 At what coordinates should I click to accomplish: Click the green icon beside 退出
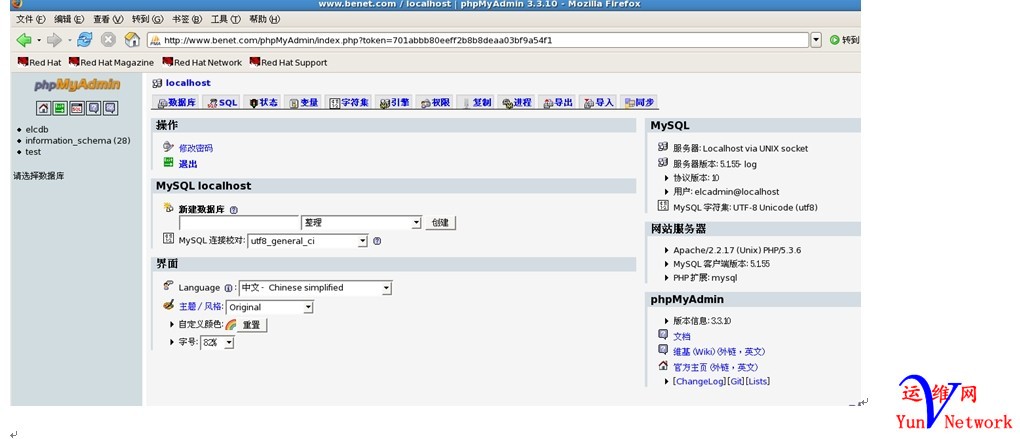(x=168, y=163)
